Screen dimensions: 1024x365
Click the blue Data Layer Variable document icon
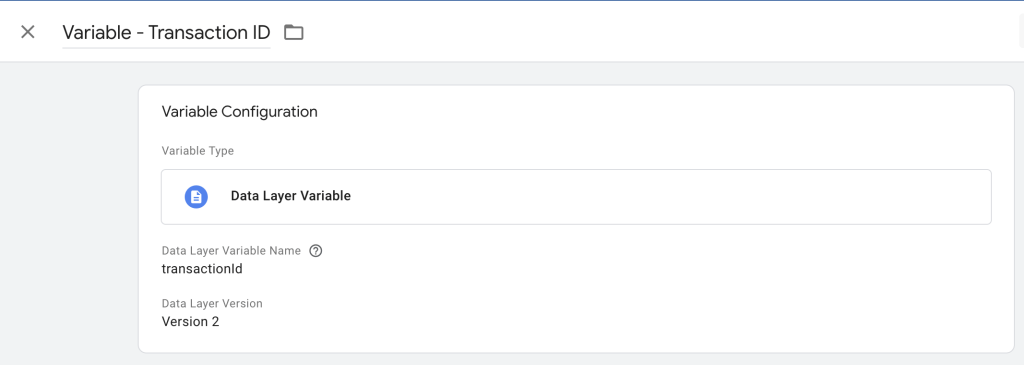pos(196,197)
